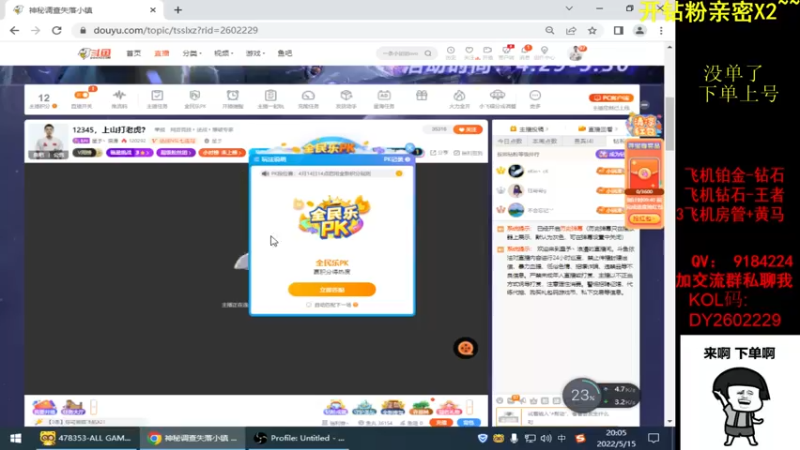Click the orange cookie floating icon on video
Image resolution: width=800 pixels, height=450 pixels.
pyautogui.click(x=465, y=348)
